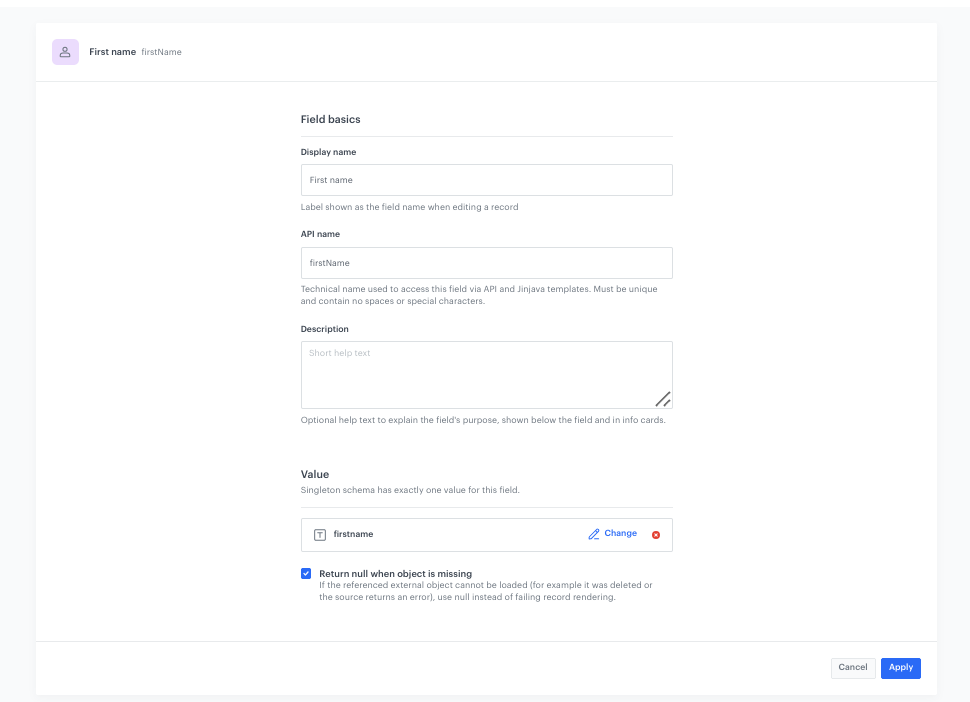Click the text type icon beside firstname
The image size is (970, 702).
tap(320, 535)
